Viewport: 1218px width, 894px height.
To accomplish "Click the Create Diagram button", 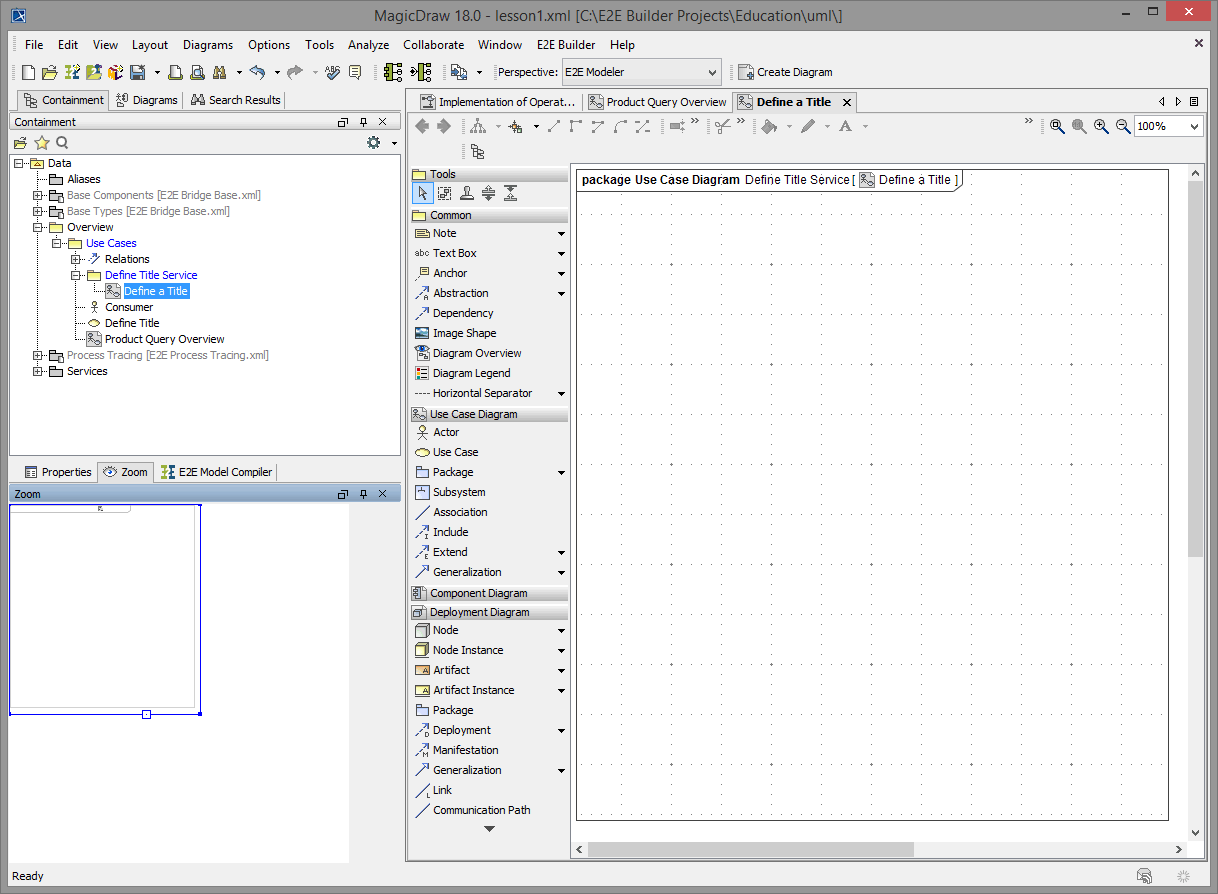I will pyautogui.click(x=786, y=72).
